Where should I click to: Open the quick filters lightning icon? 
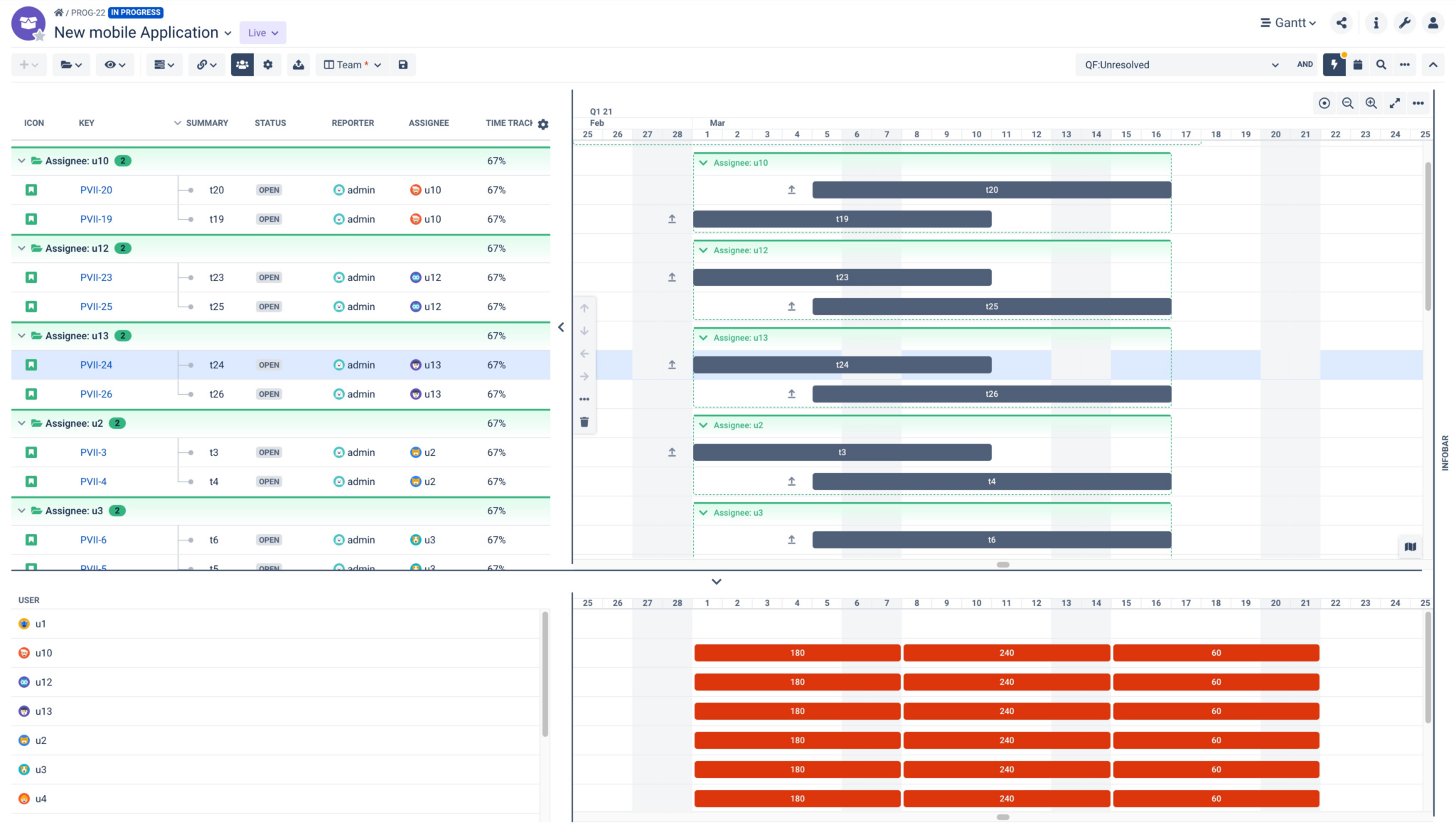[1335, 65]
